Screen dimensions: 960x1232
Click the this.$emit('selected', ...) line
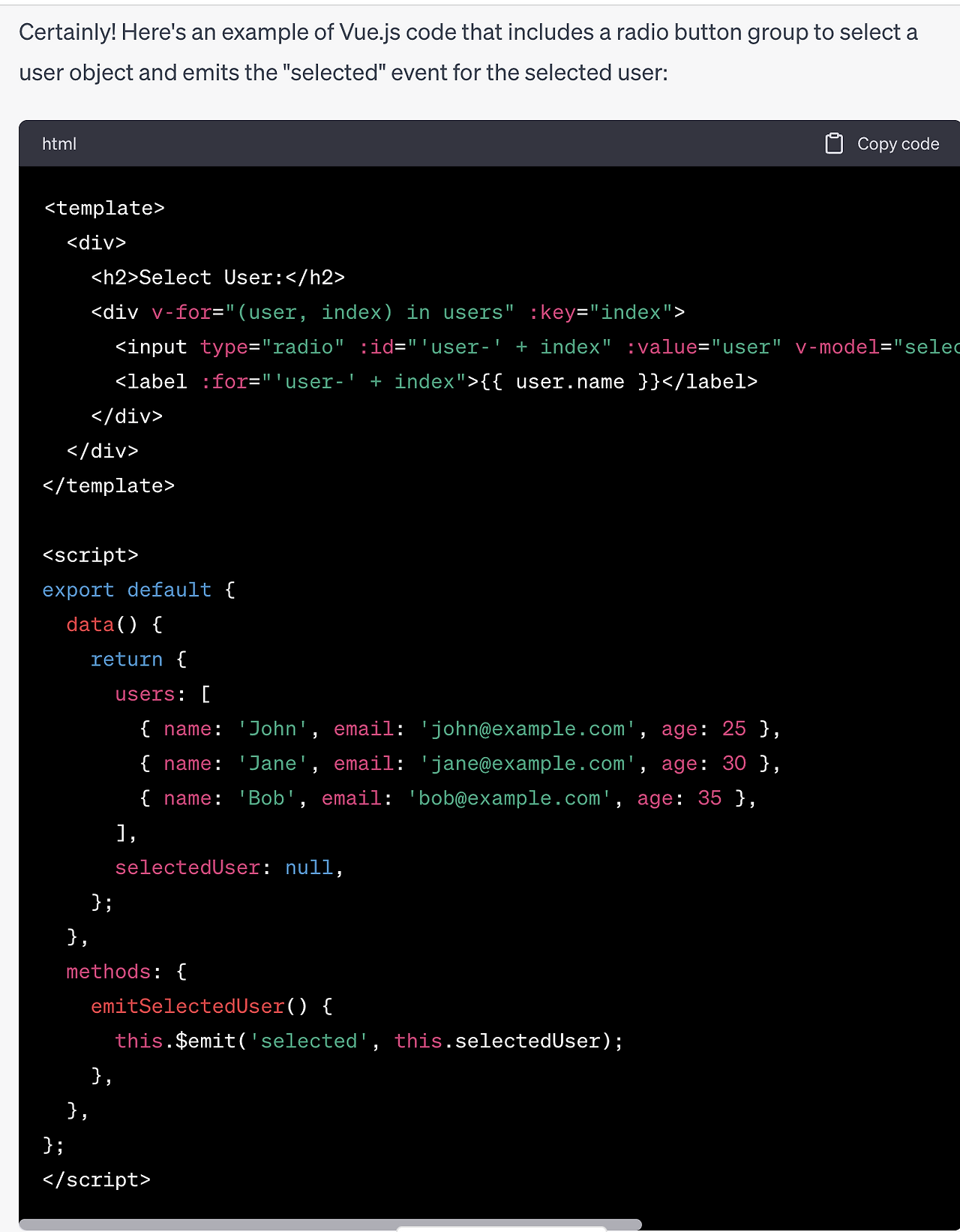tap(369, 1041)
